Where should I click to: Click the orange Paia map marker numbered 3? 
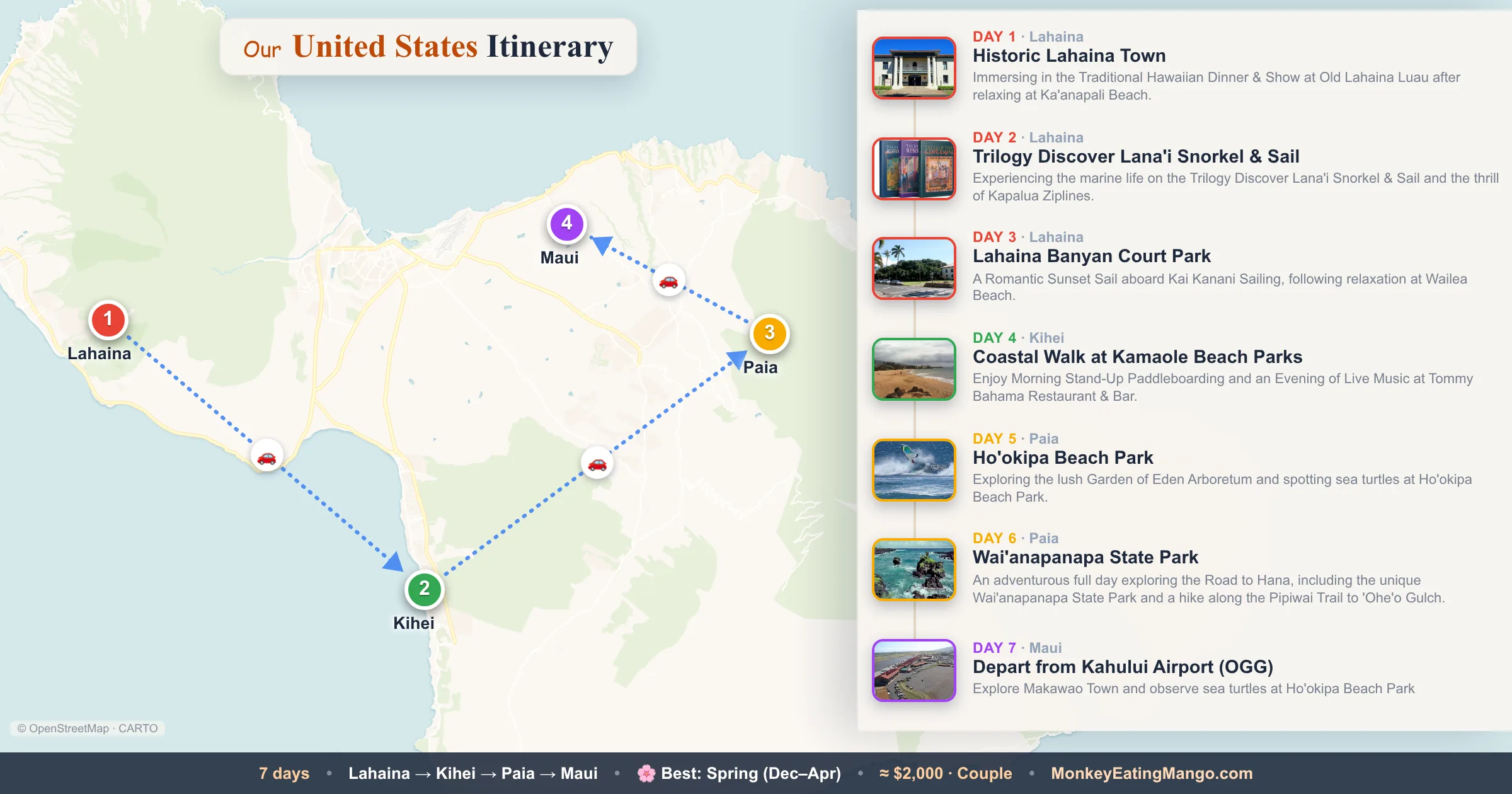pyautogui.click(x=769, y=333)
